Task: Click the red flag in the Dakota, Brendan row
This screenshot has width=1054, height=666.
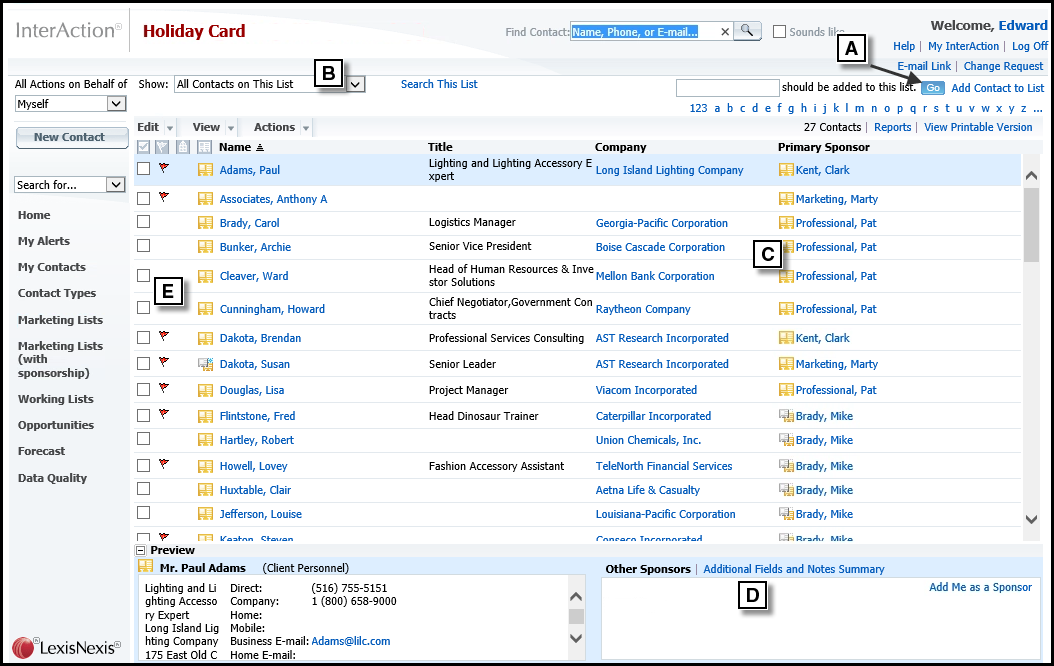Action: (163, 335)
